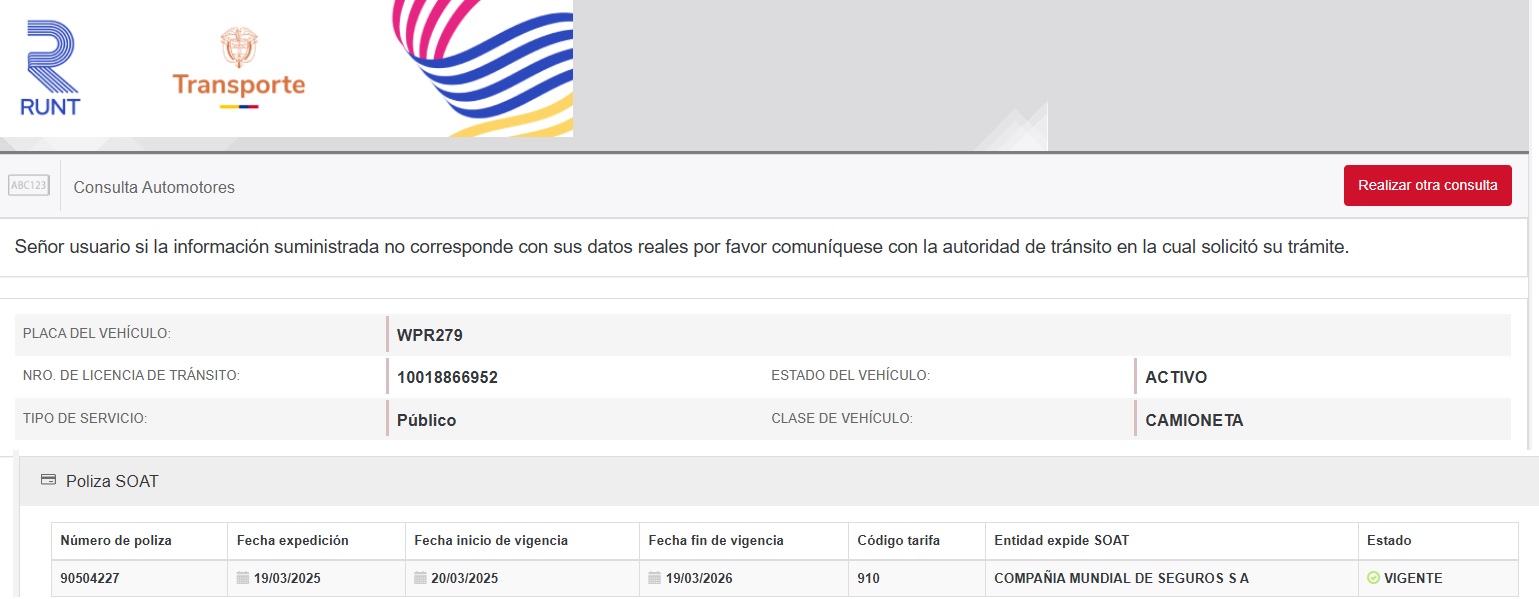Click calendar icon next to 19/03/2025

pos(243,578)
